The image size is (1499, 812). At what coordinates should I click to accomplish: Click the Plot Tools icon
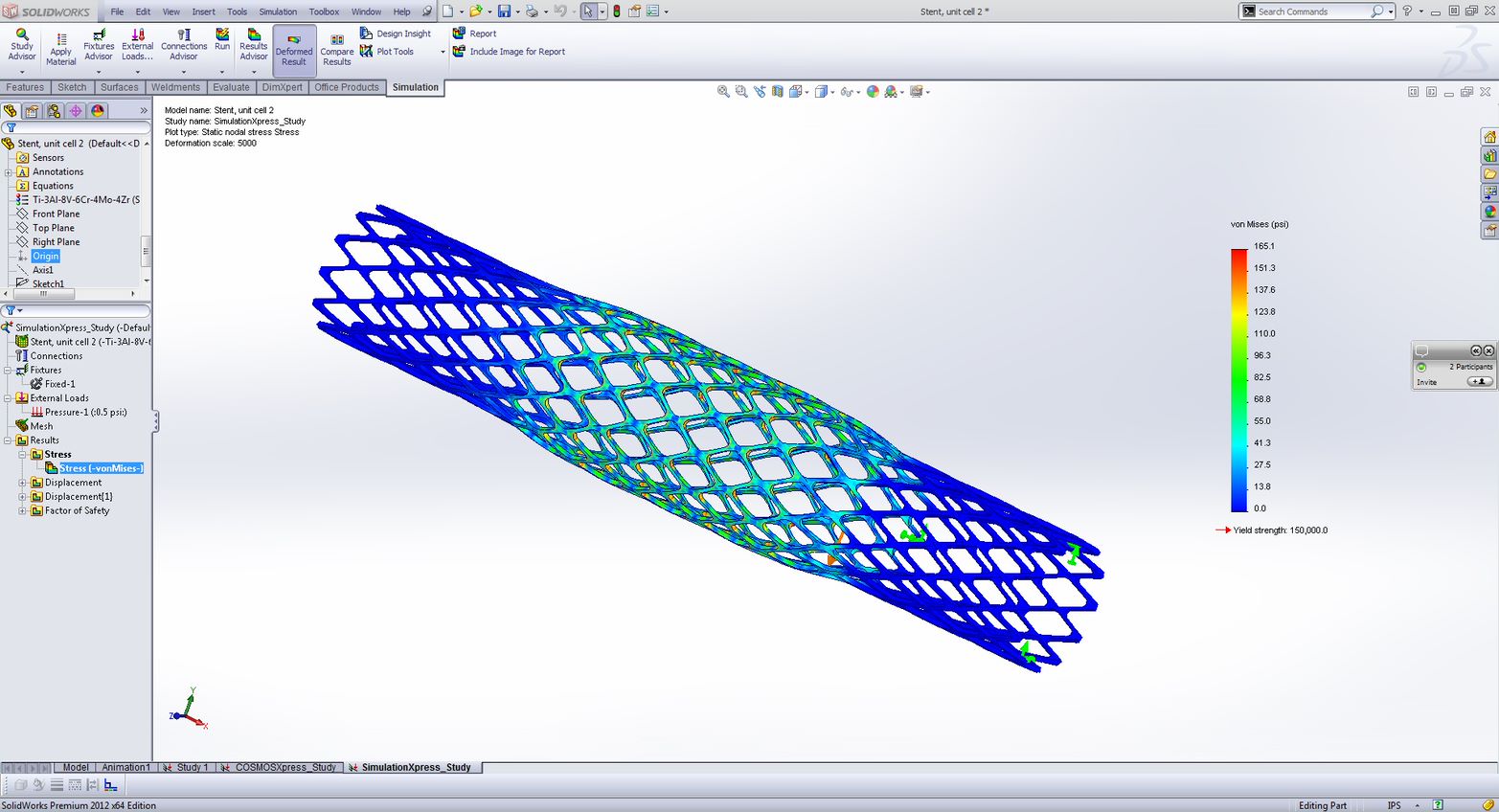(366, 52)
